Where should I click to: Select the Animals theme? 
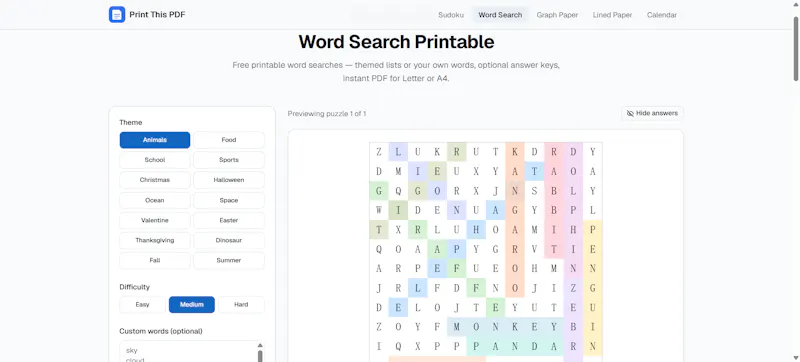pyautogui.click(x=155, y=140)
